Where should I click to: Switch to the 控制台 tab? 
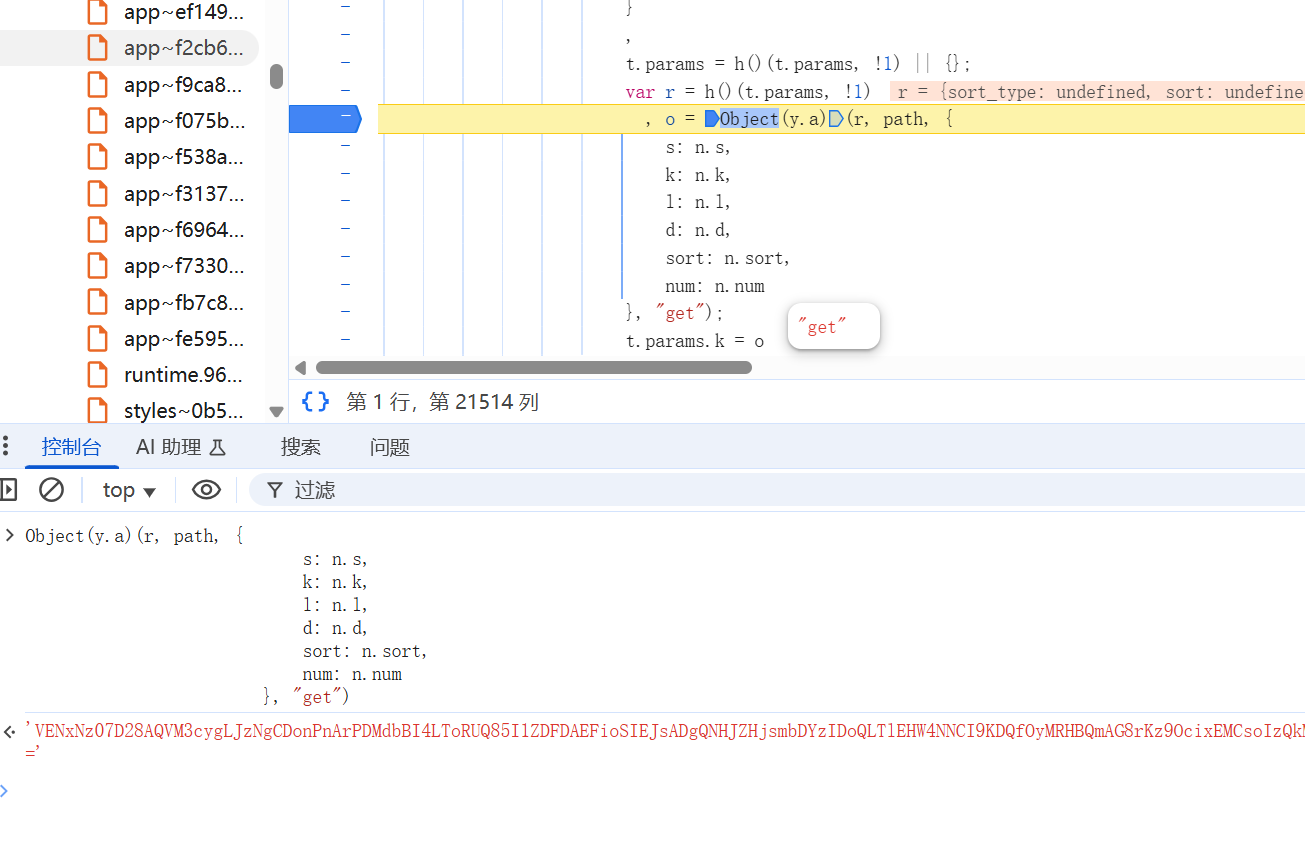pyautogui.click(x=72, y=447)
